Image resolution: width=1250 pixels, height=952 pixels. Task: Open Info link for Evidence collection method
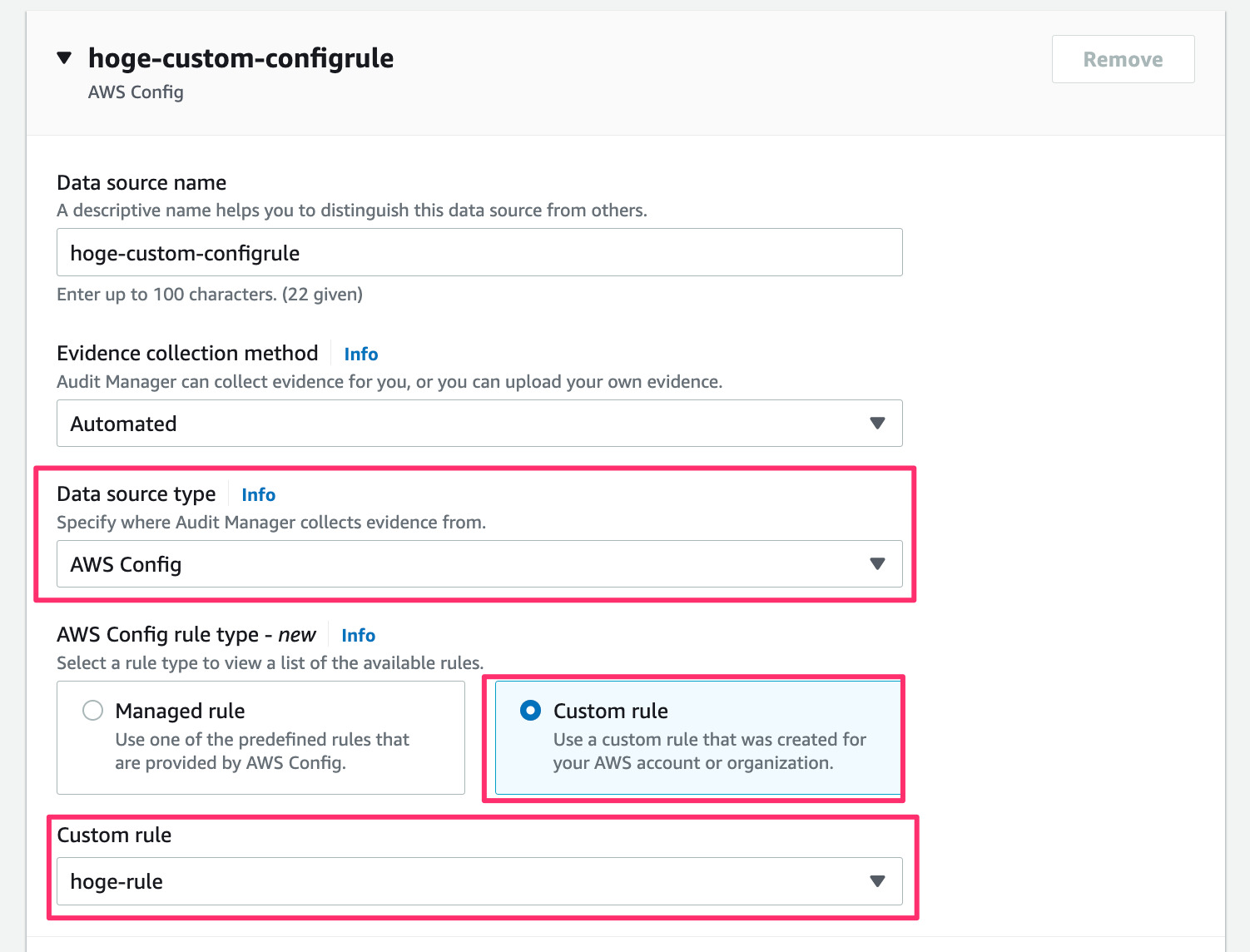pos(361,354)
